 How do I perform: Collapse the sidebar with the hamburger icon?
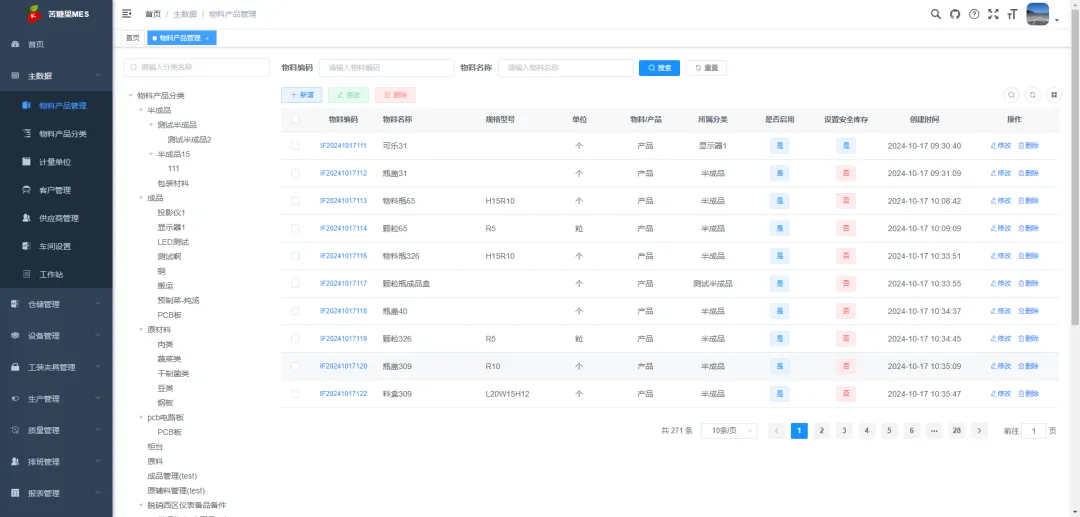coord(127,14)
